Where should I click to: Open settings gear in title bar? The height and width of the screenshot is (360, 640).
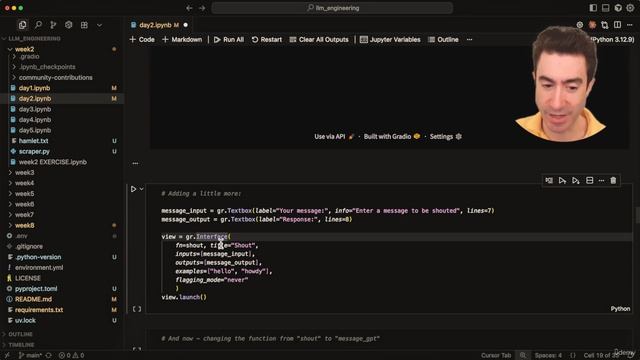coord(630,8)
